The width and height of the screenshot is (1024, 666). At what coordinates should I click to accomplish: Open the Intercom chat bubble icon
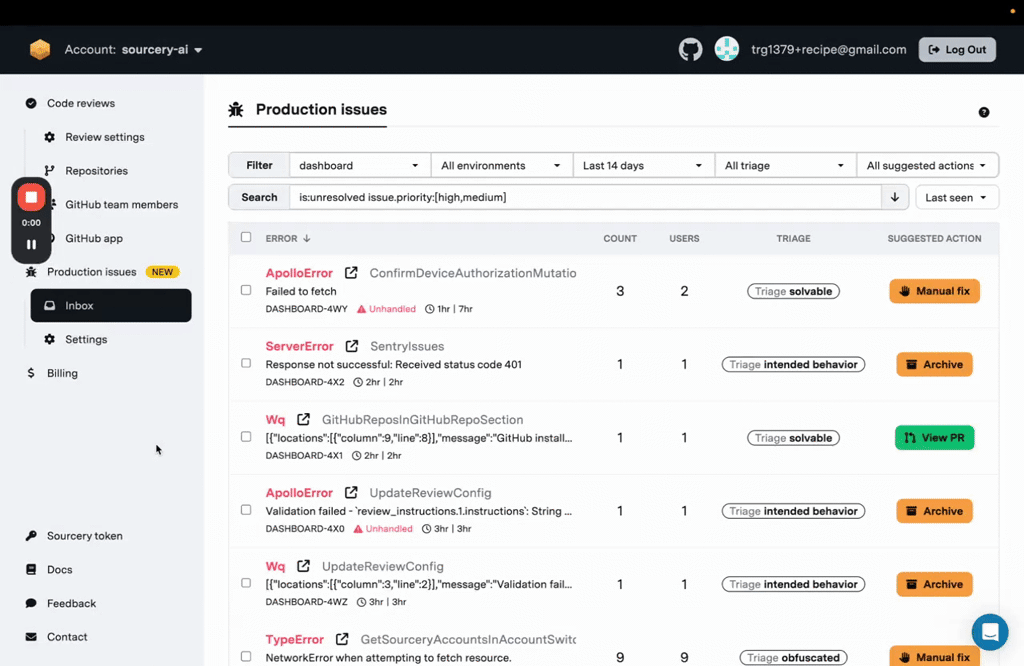tap(990, 632)
